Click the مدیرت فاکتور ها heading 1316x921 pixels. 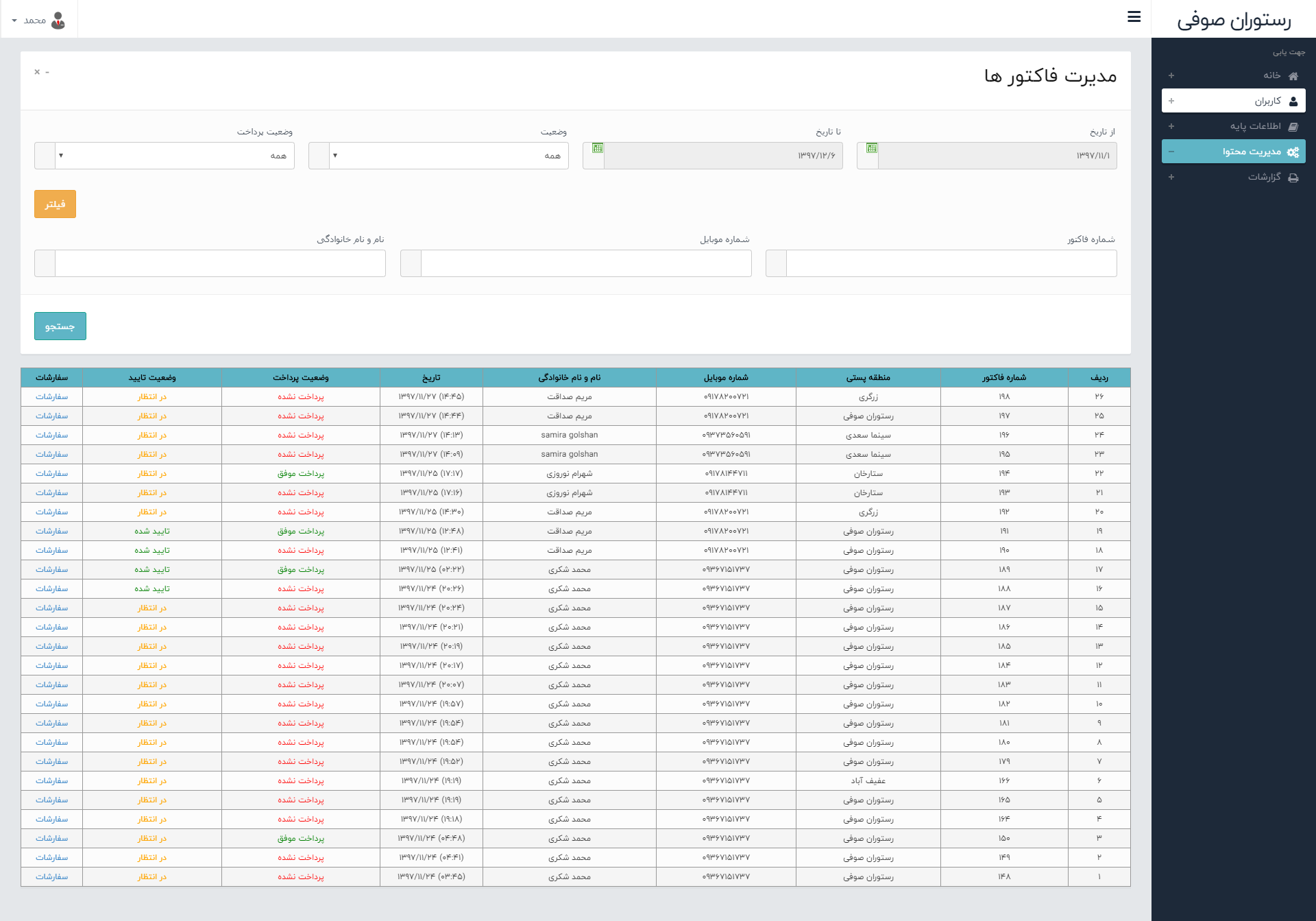click(1050, 75)
